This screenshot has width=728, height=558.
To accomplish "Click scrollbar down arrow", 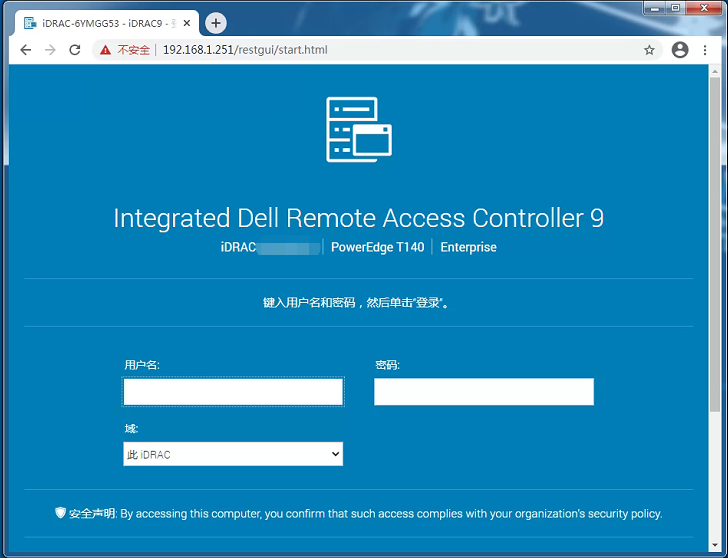I will pyautogui.click(x=715, y=545).
